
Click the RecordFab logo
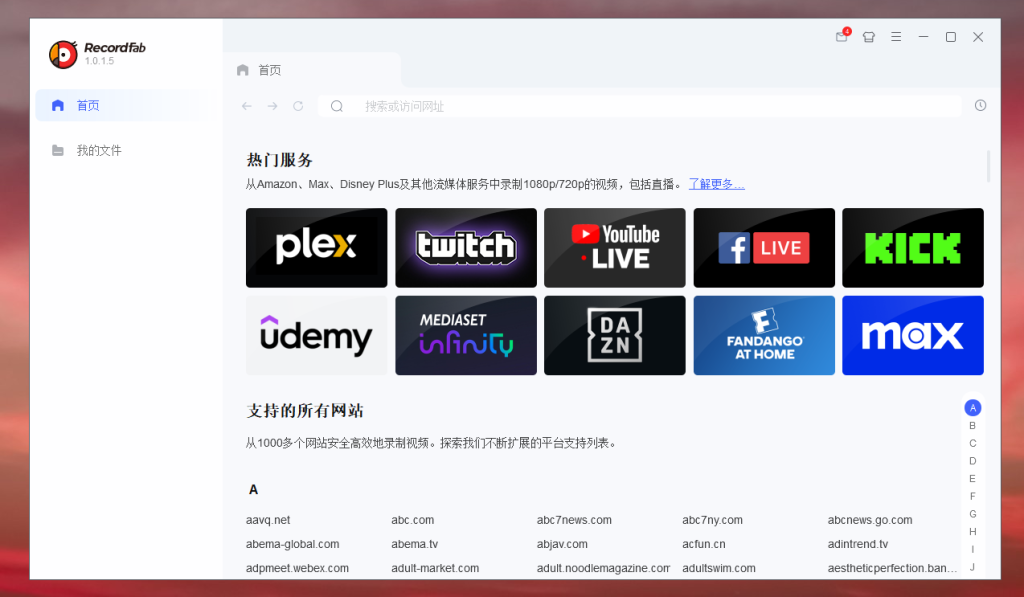click(x=63, y=54)
